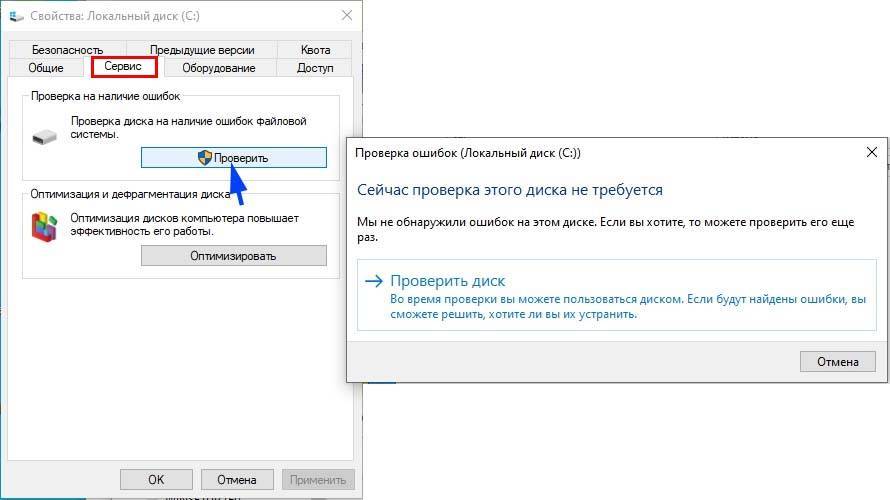Click the colorful defragmentation cubes icon

44,226
